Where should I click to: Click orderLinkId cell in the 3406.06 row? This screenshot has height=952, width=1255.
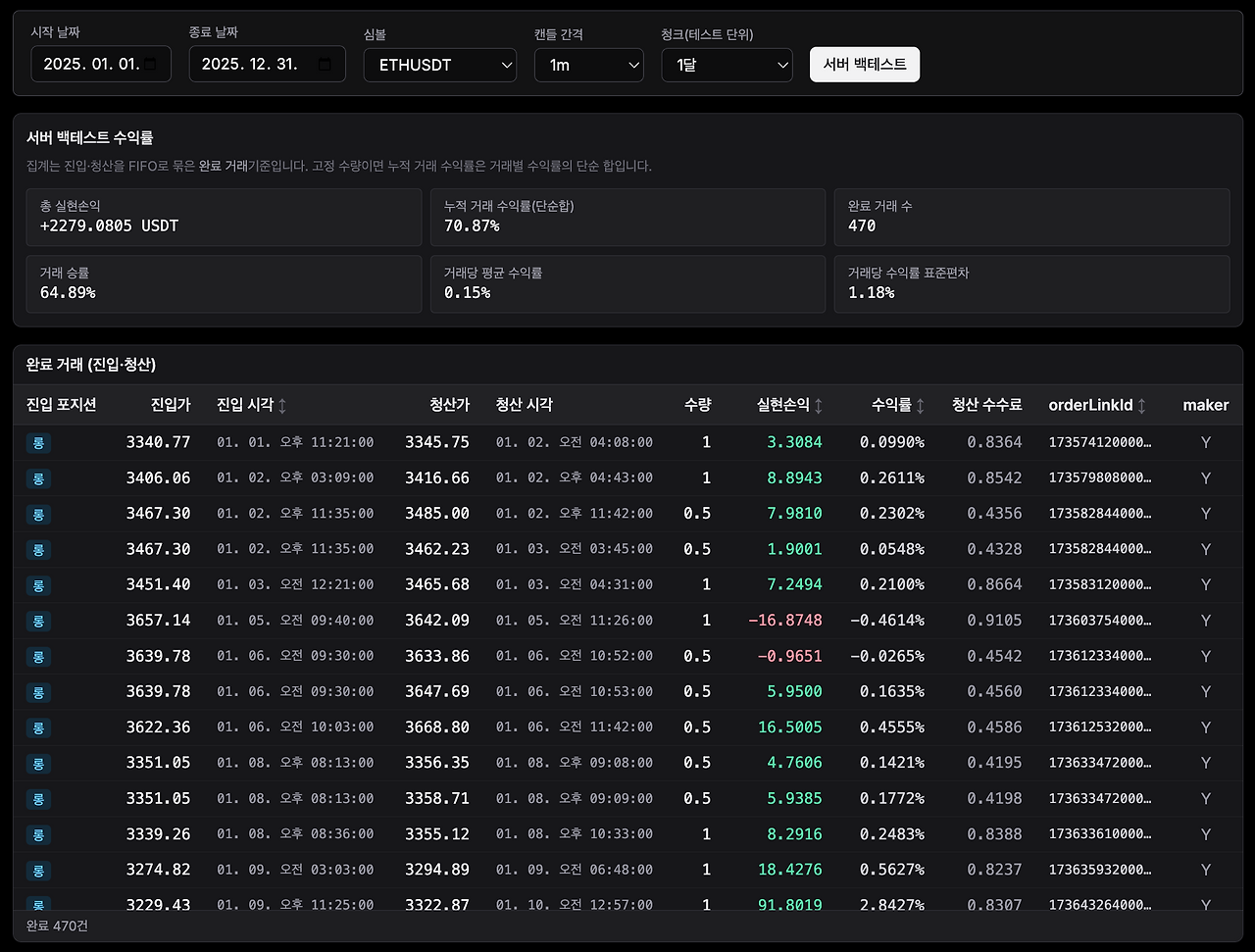click(x=1100, y=478)
